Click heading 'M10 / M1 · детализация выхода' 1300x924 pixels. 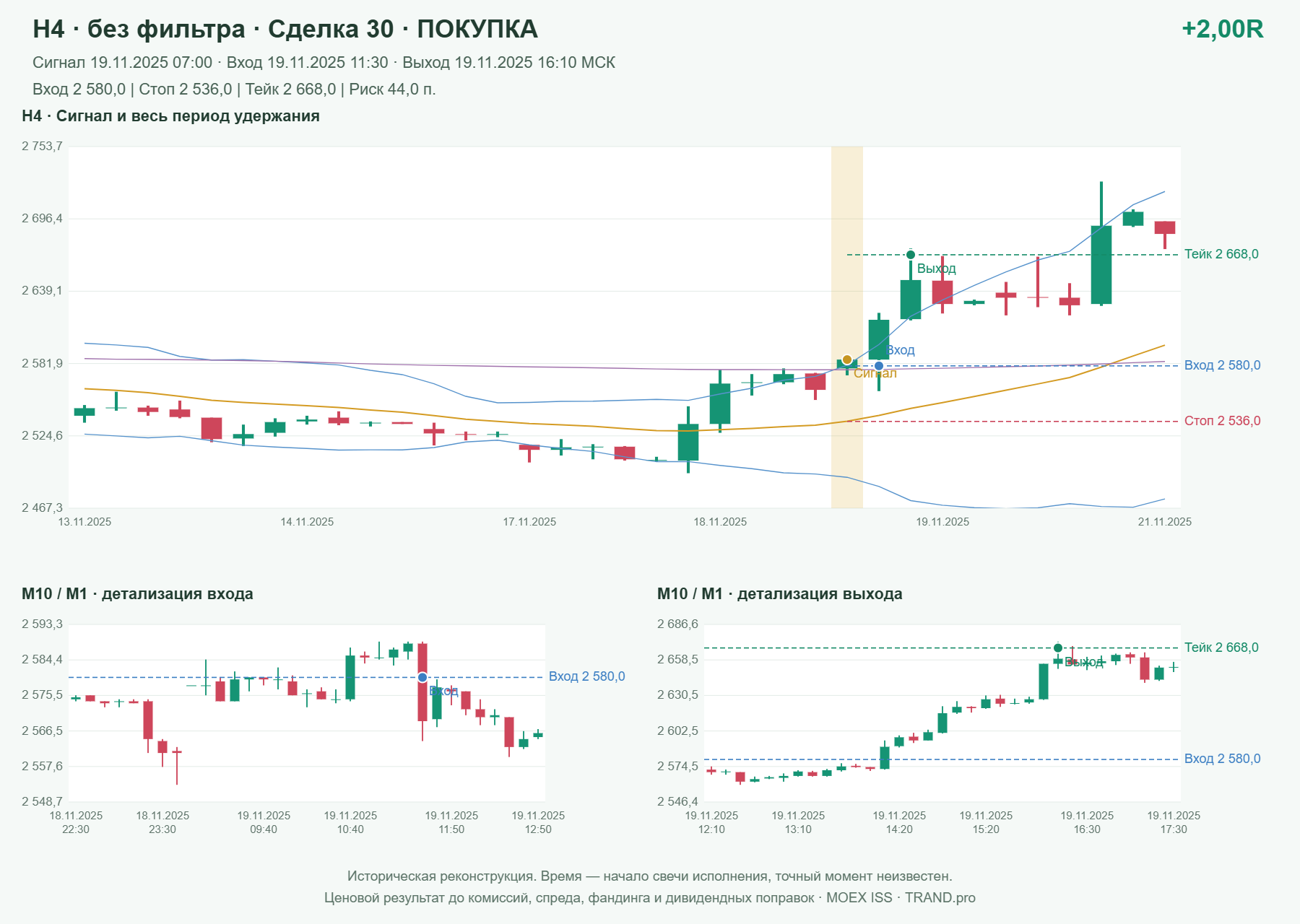[x=780, y=594]
